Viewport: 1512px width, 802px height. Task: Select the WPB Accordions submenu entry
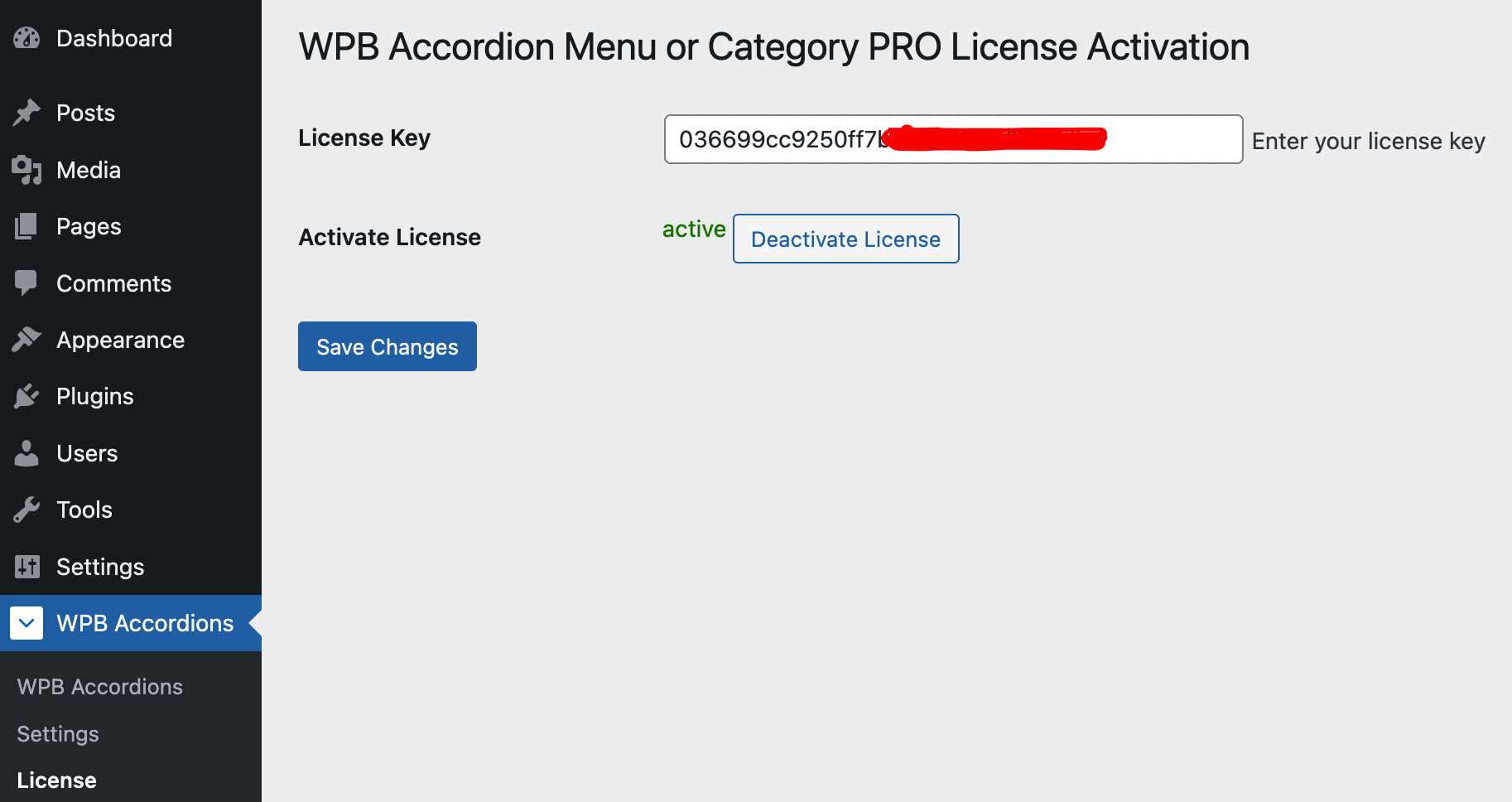[x=99, y=686]
